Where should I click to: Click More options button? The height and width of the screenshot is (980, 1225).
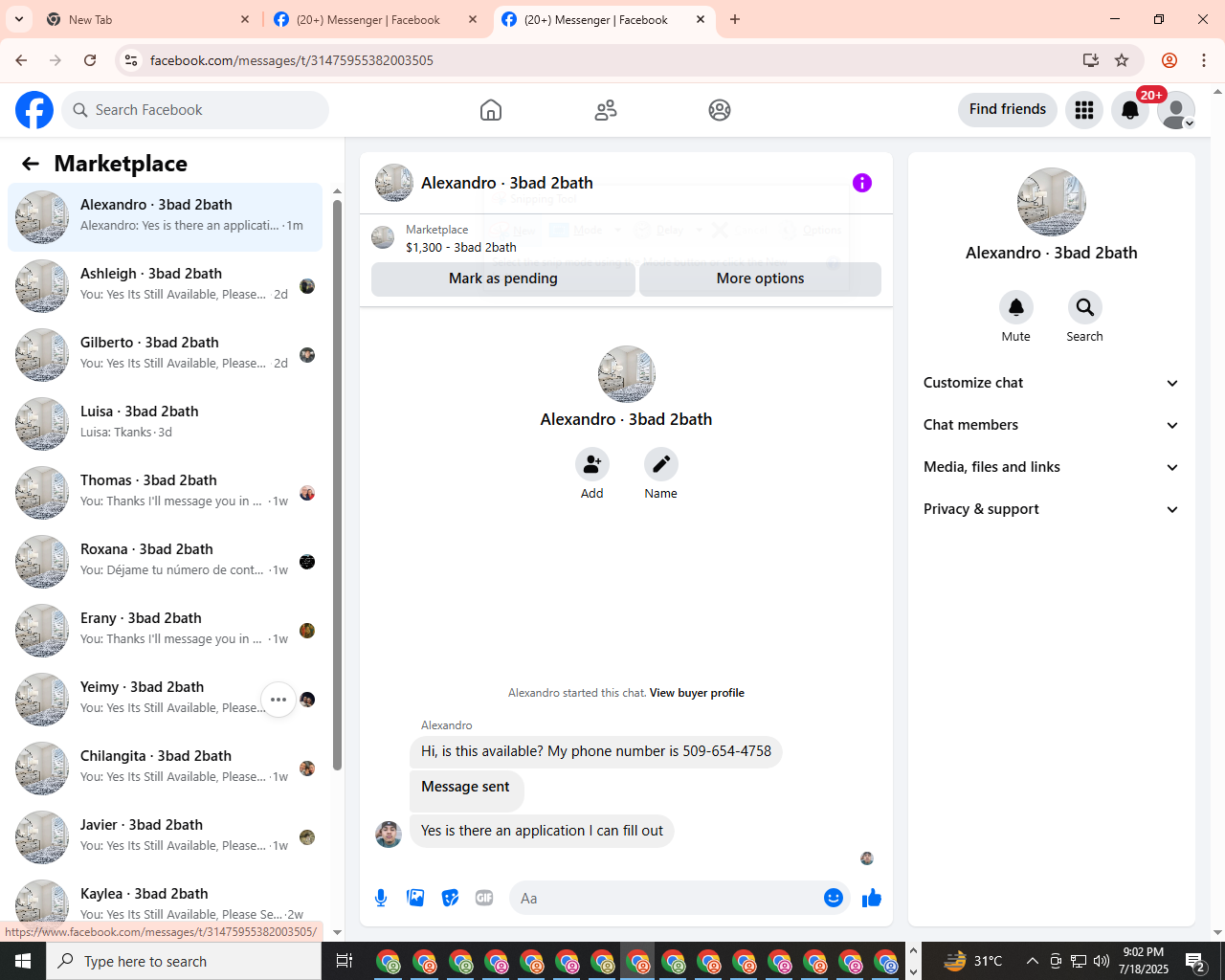pyautogui.click(x=761, y=278)
